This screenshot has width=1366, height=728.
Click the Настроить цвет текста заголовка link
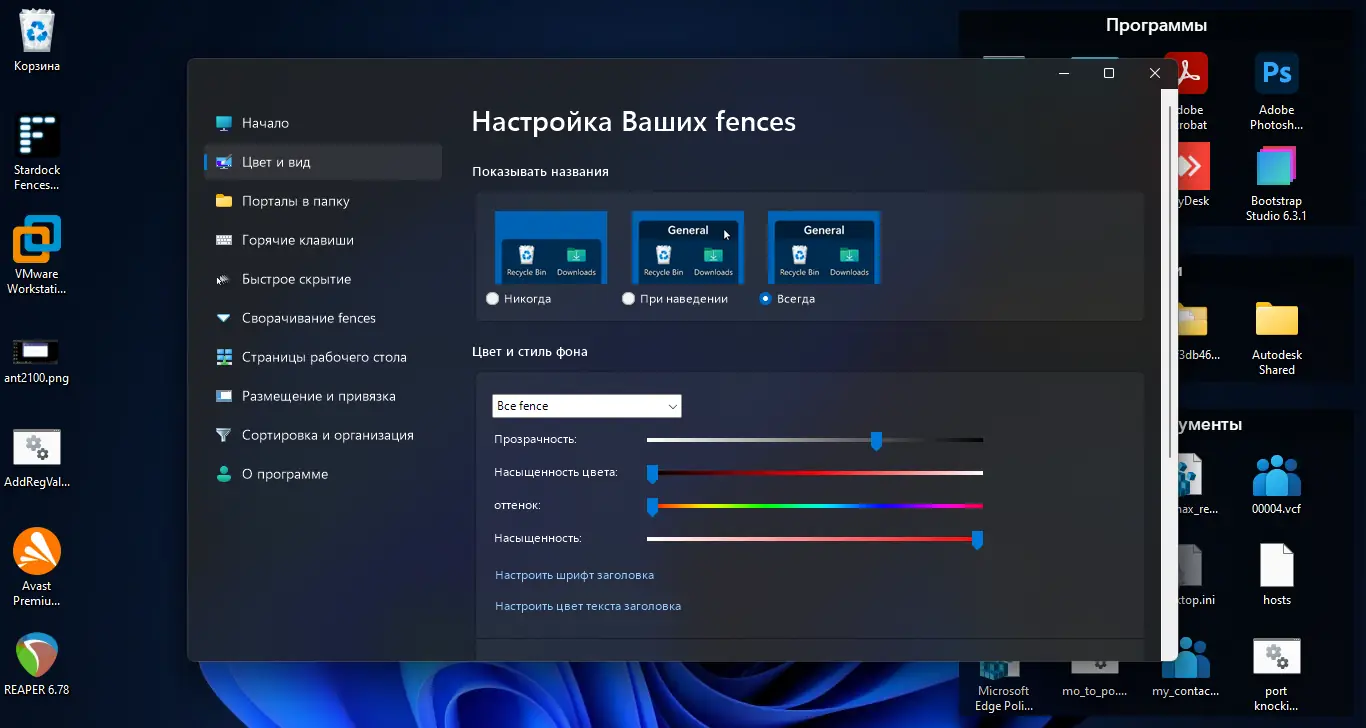[588, 606]
